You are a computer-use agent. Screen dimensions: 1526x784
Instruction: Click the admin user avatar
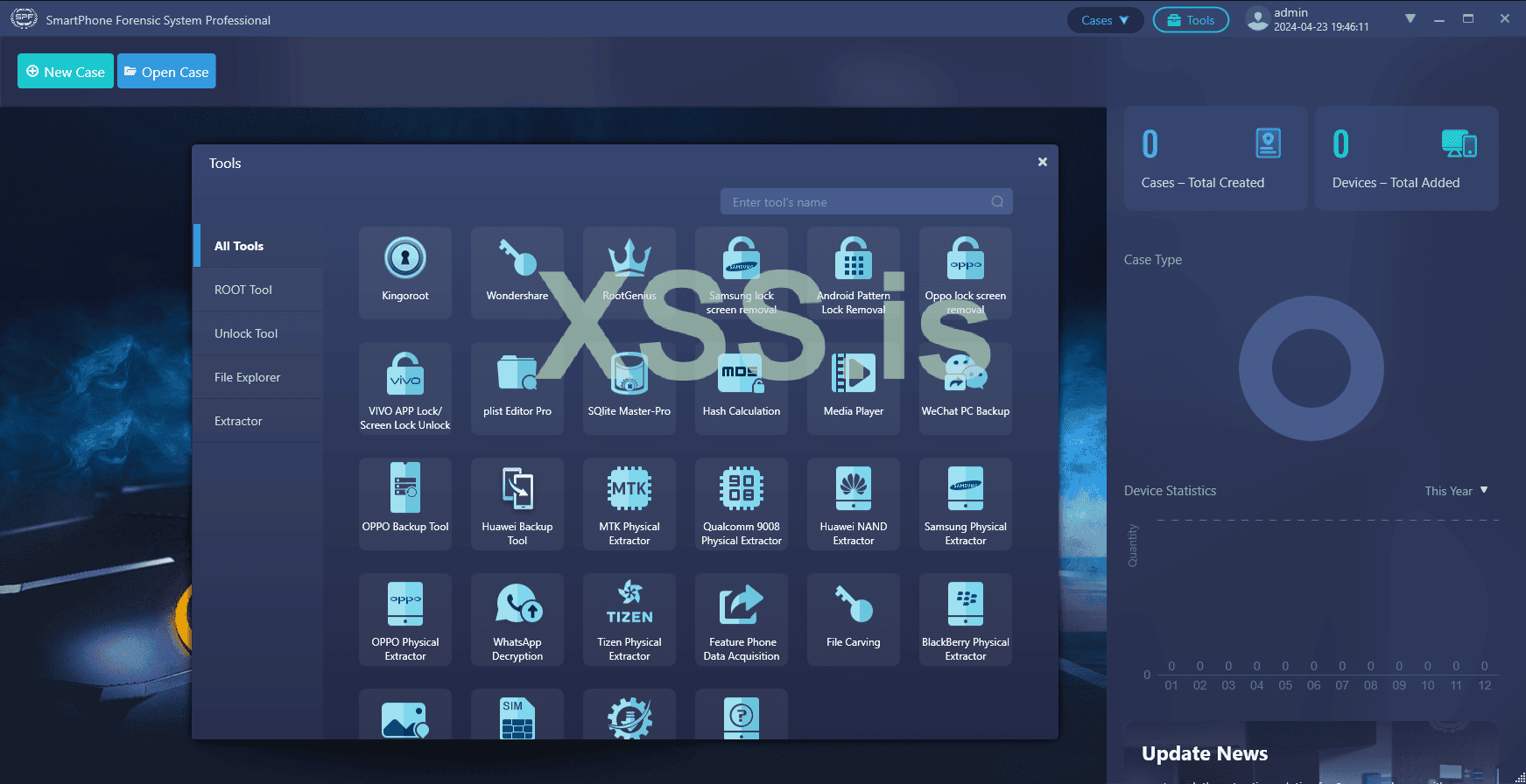coord(1258,19)
